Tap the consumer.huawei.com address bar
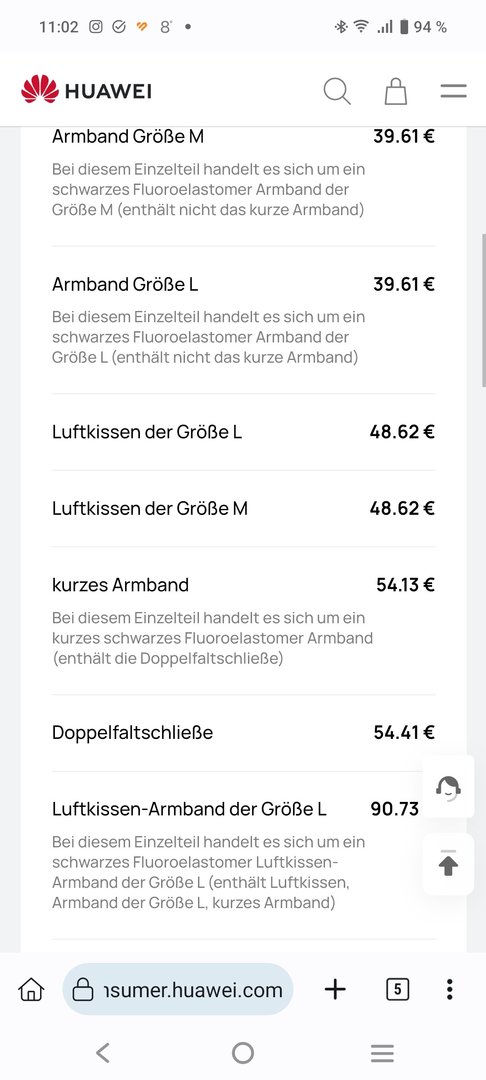This screenshot has width=486, height=1080. (178, 990)
